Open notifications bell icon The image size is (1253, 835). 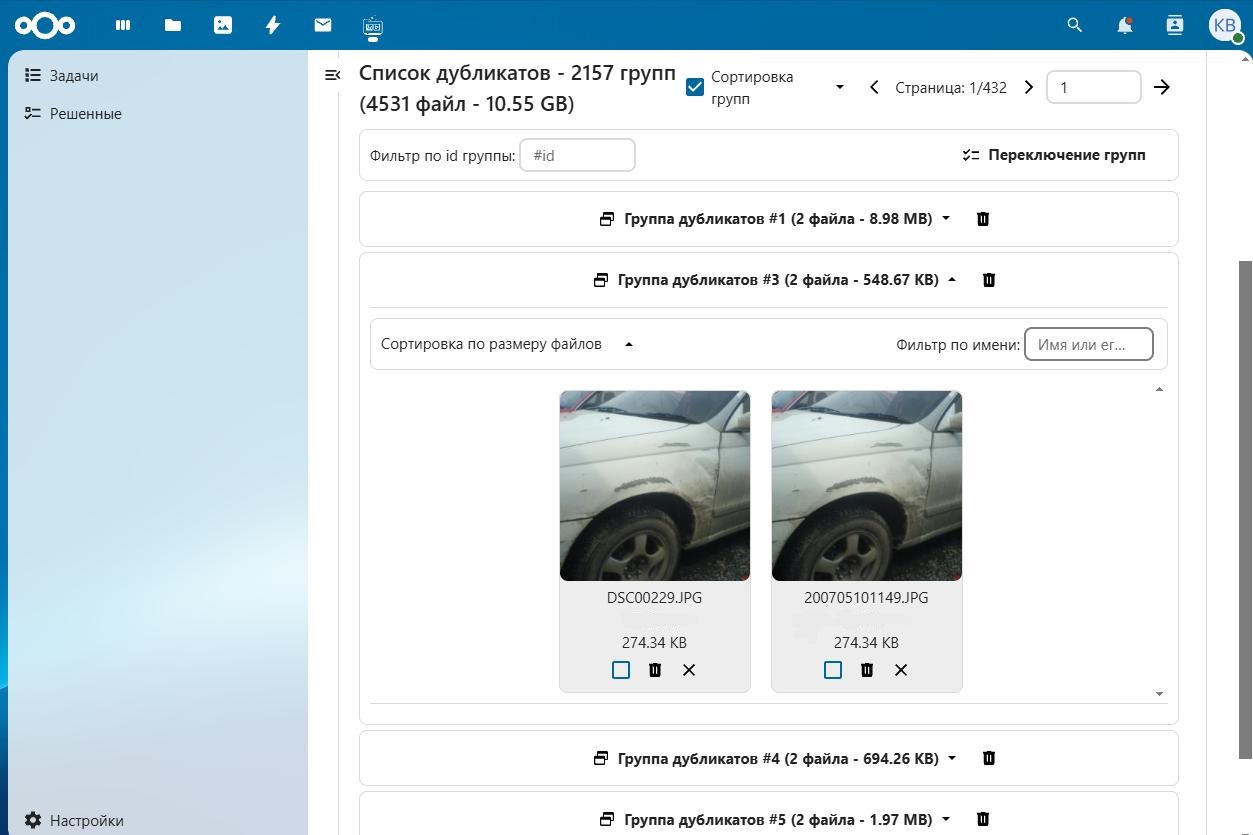click(1125, 25)
